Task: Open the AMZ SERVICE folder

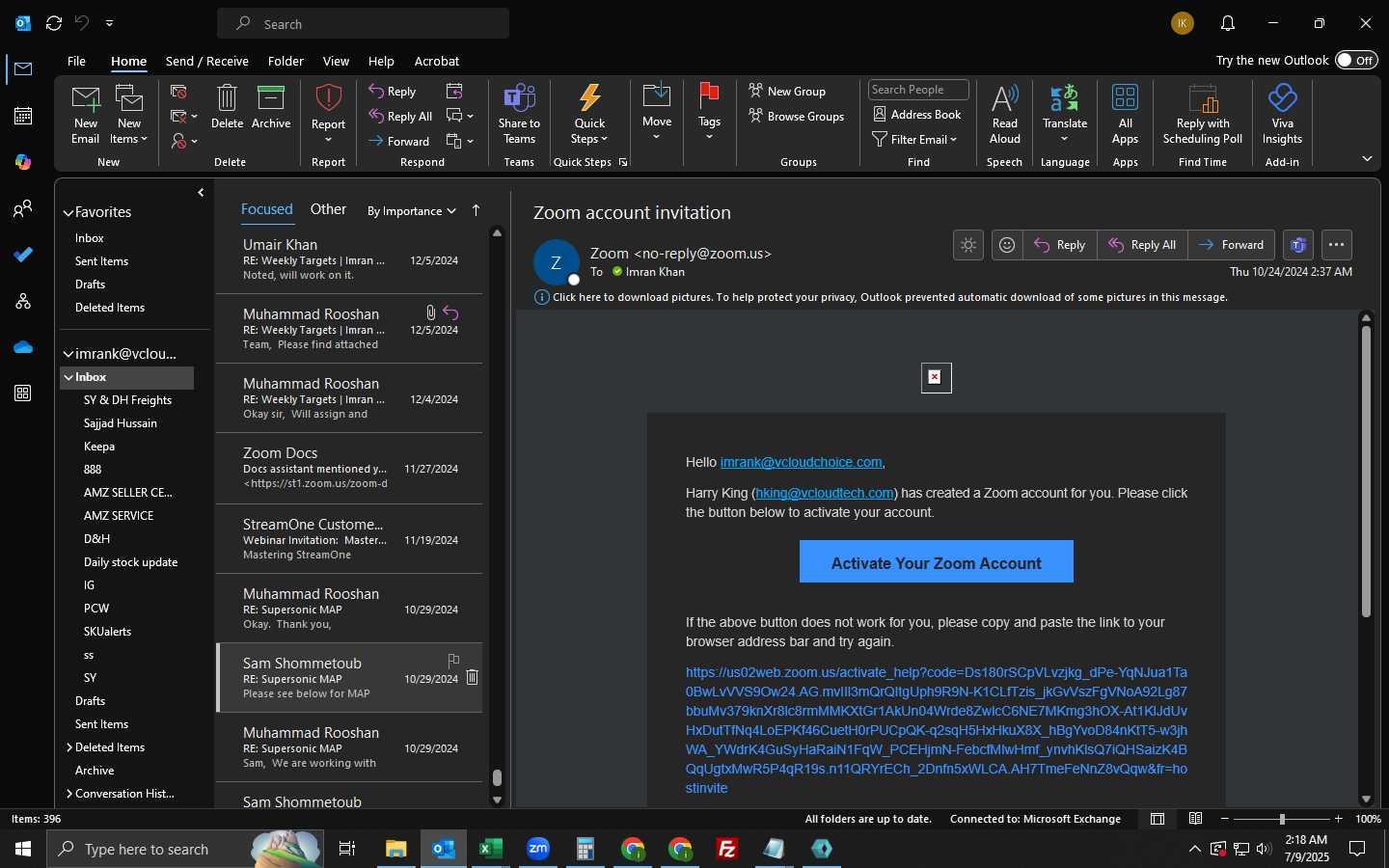Action: coord(119,516)
